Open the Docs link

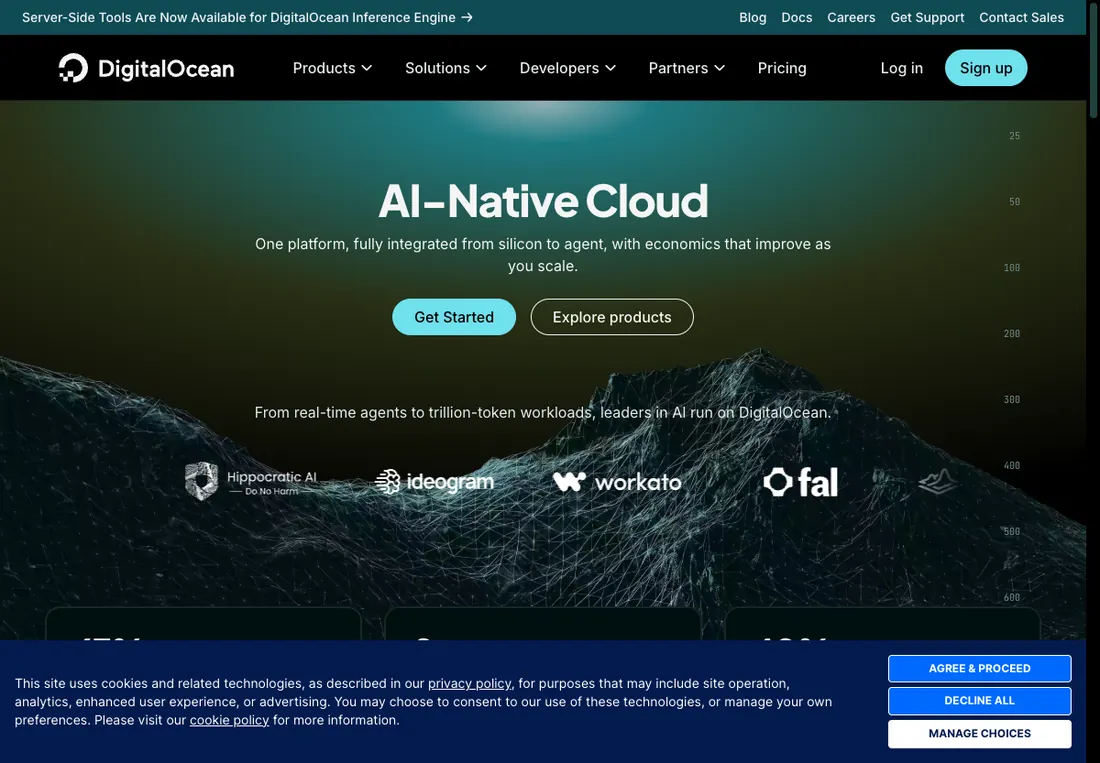[x=796, y=18]
